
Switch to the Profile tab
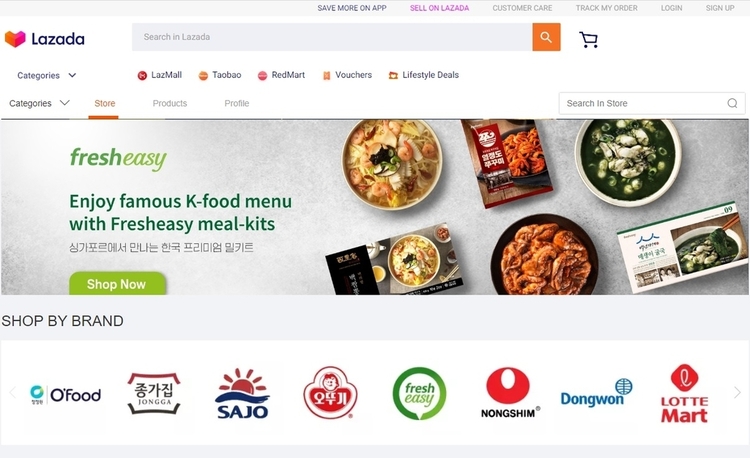pyautogui.click(x=237, y=103)
